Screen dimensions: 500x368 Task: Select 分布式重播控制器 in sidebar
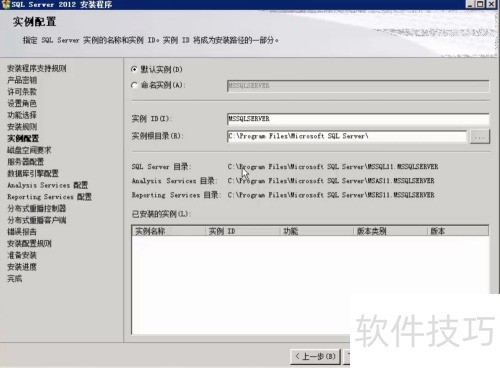[x=37, y=208]
